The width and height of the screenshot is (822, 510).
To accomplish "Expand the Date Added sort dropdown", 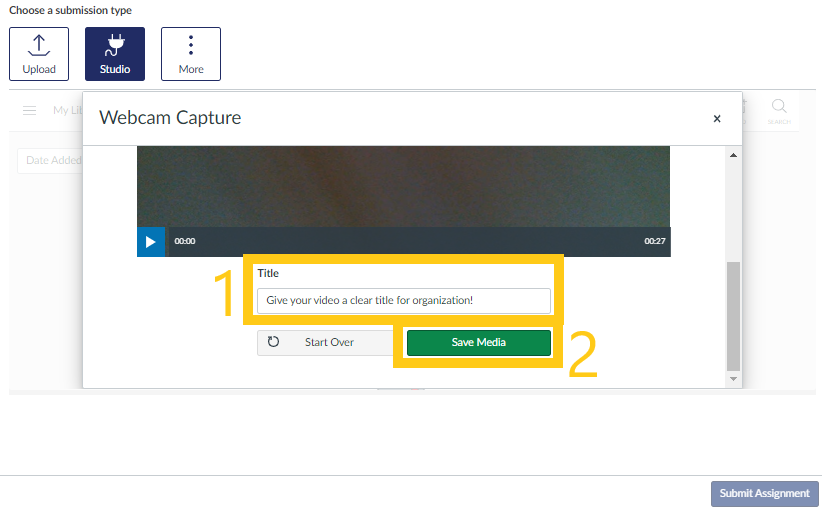I will tap(50, 160).
